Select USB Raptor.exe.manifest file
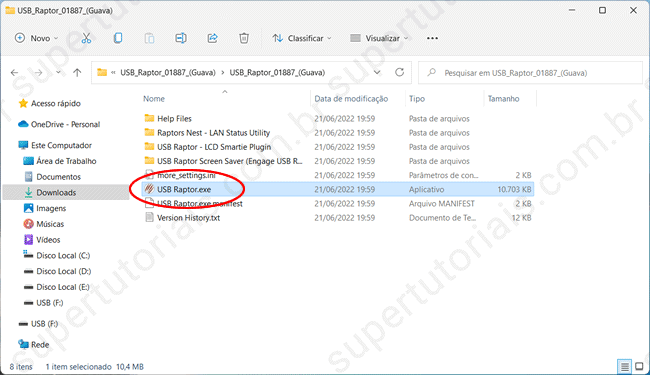 (x=199, y=203)
